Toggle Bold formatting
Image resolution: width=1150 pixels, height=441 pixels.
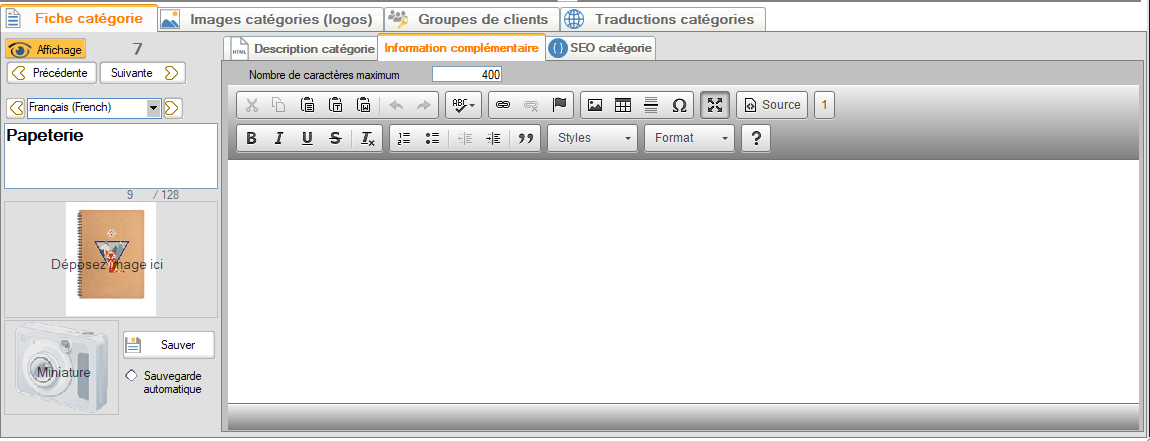point(251,139)
